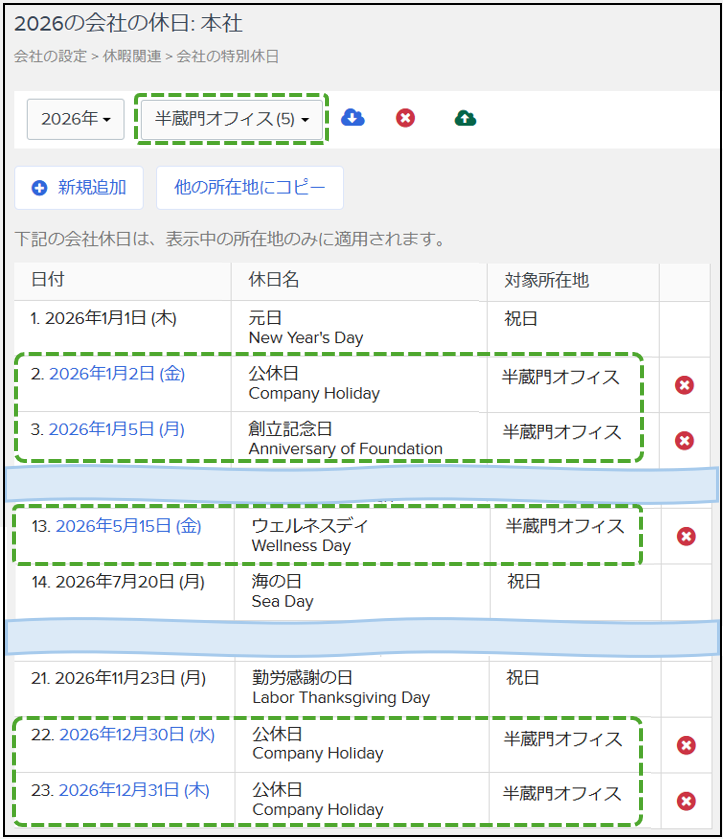The width and height of the screenshot is (723, 839).
Task: Click the blue cloud download icon
Action: (x=353, y=118)
